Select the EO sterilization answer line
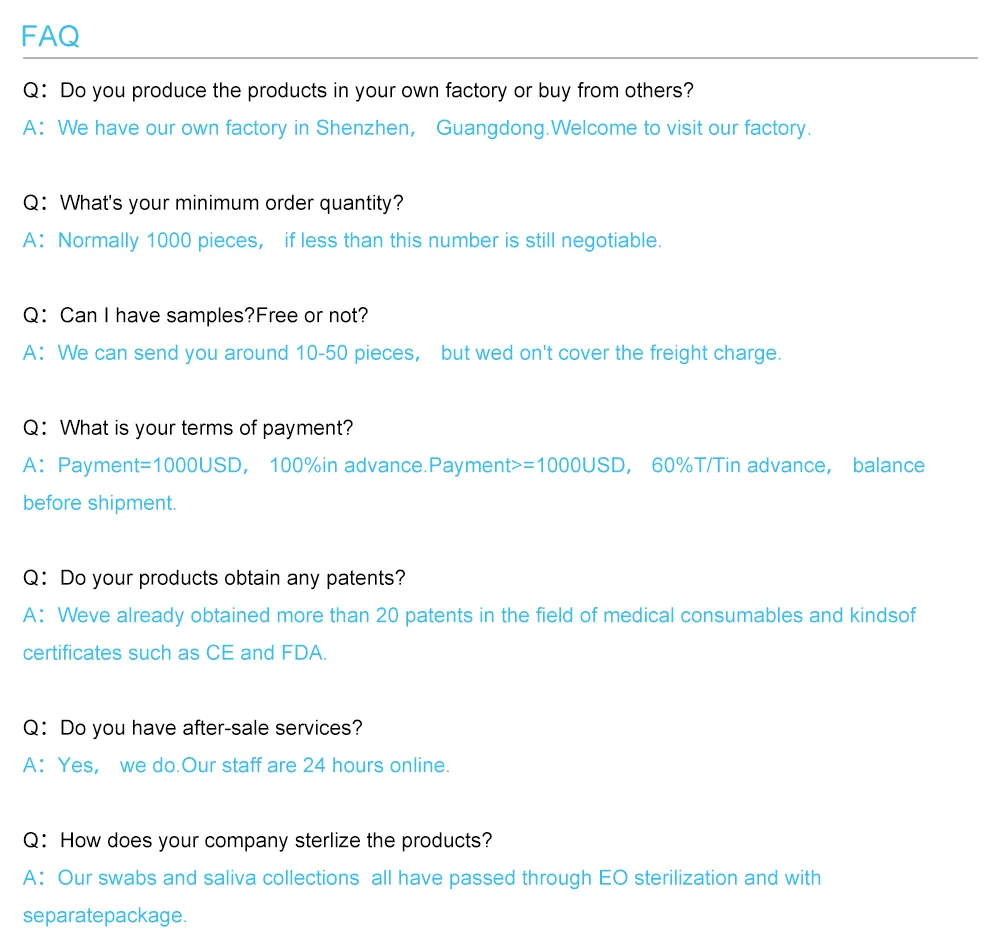1000x948 pixels. tap(422, 878)
